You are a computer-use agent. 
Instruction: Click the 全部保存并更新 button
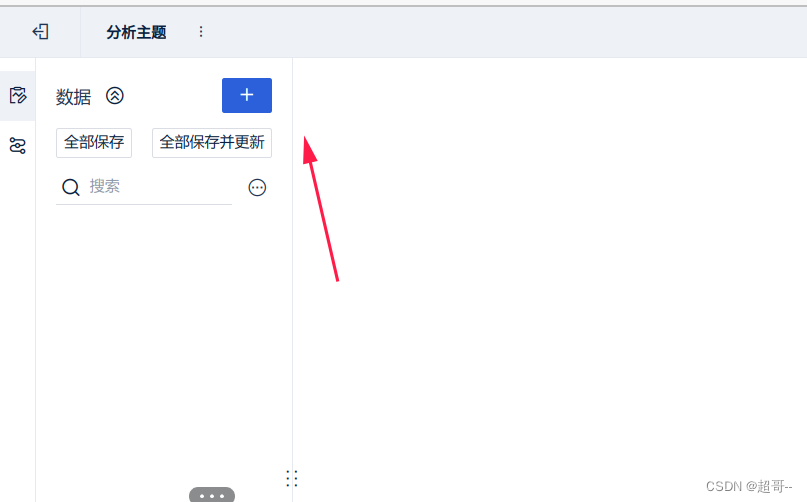point(212,143)
